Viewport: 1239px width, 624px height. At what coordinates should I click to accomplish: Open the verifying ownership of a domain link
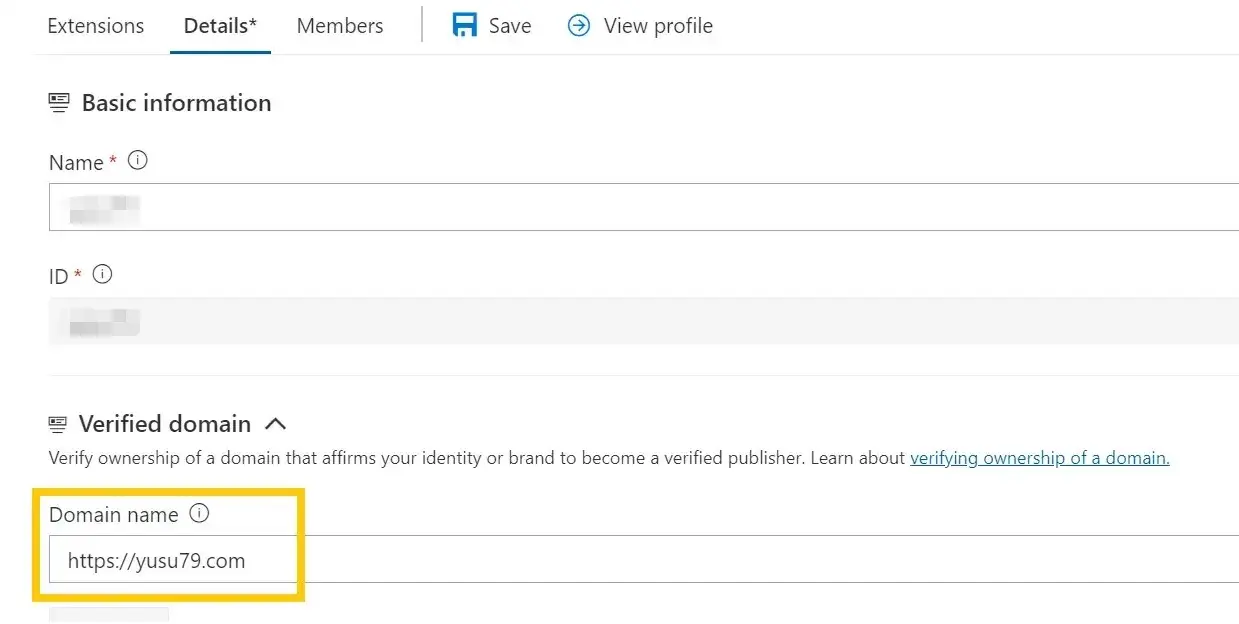(x=1039, y=458)
